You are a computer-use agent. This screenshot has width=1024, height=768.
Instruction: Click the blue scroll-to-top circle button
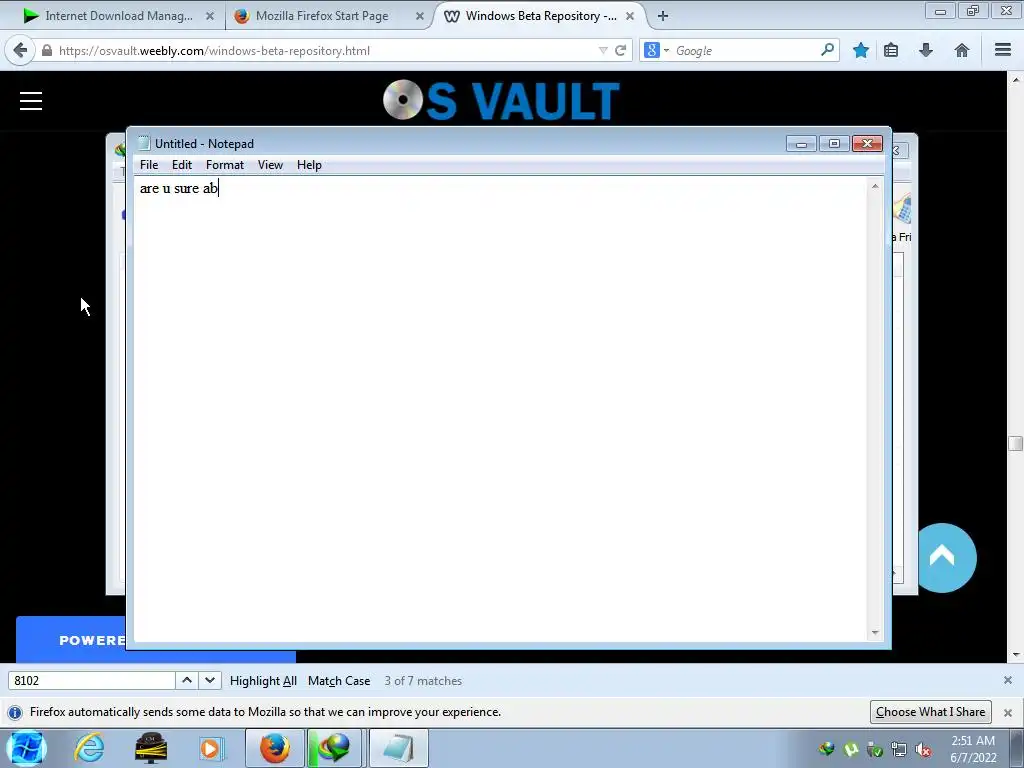pyautogui.click(x=942, y=558)
